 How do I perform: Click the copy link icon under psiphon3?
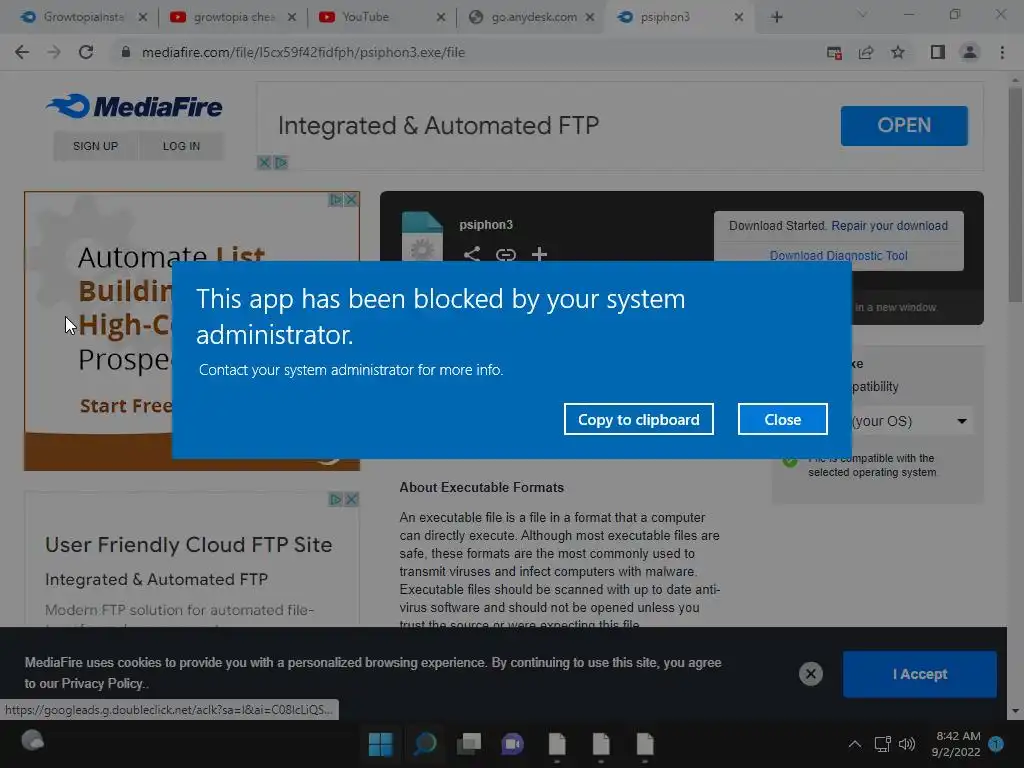tap(505, 254)
